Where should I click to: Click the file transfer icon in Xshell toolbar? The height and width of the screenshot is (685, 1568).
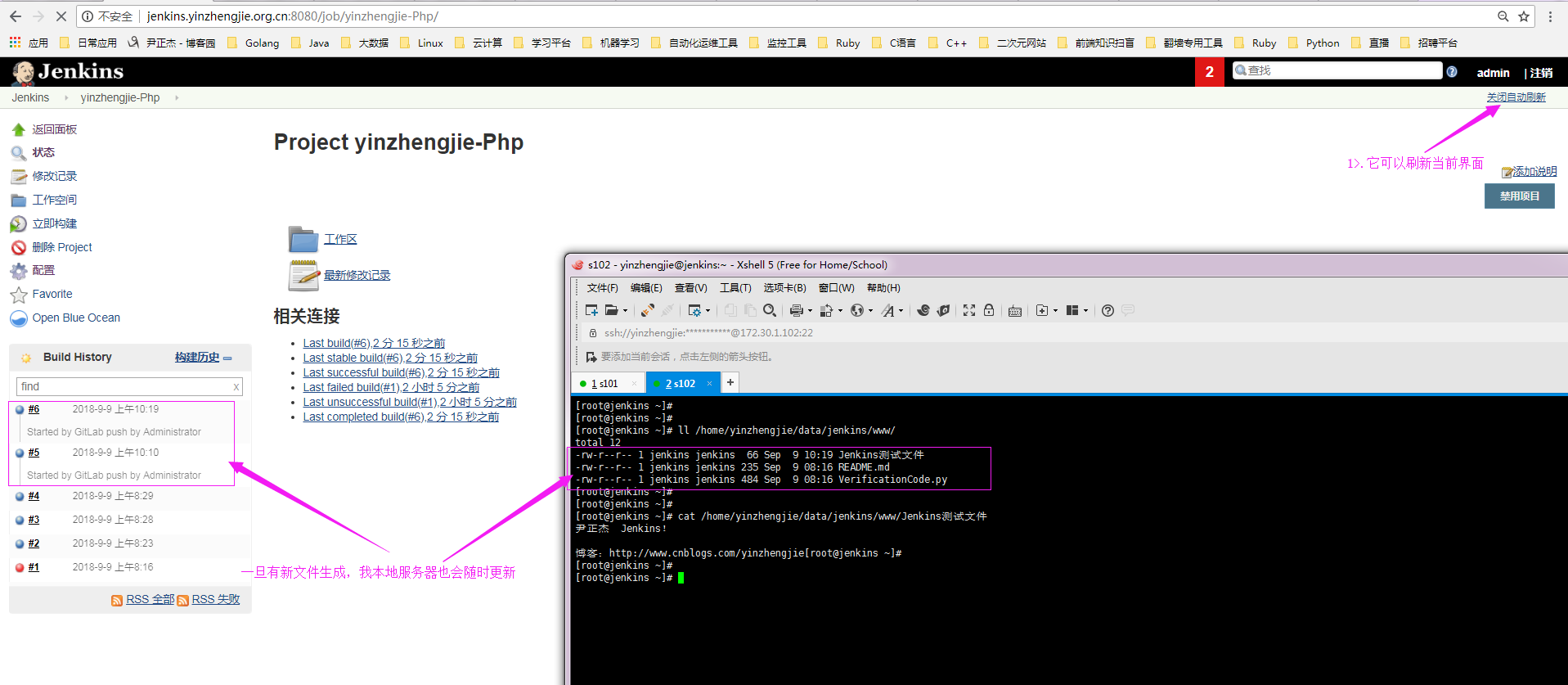(x=826, y=310)
